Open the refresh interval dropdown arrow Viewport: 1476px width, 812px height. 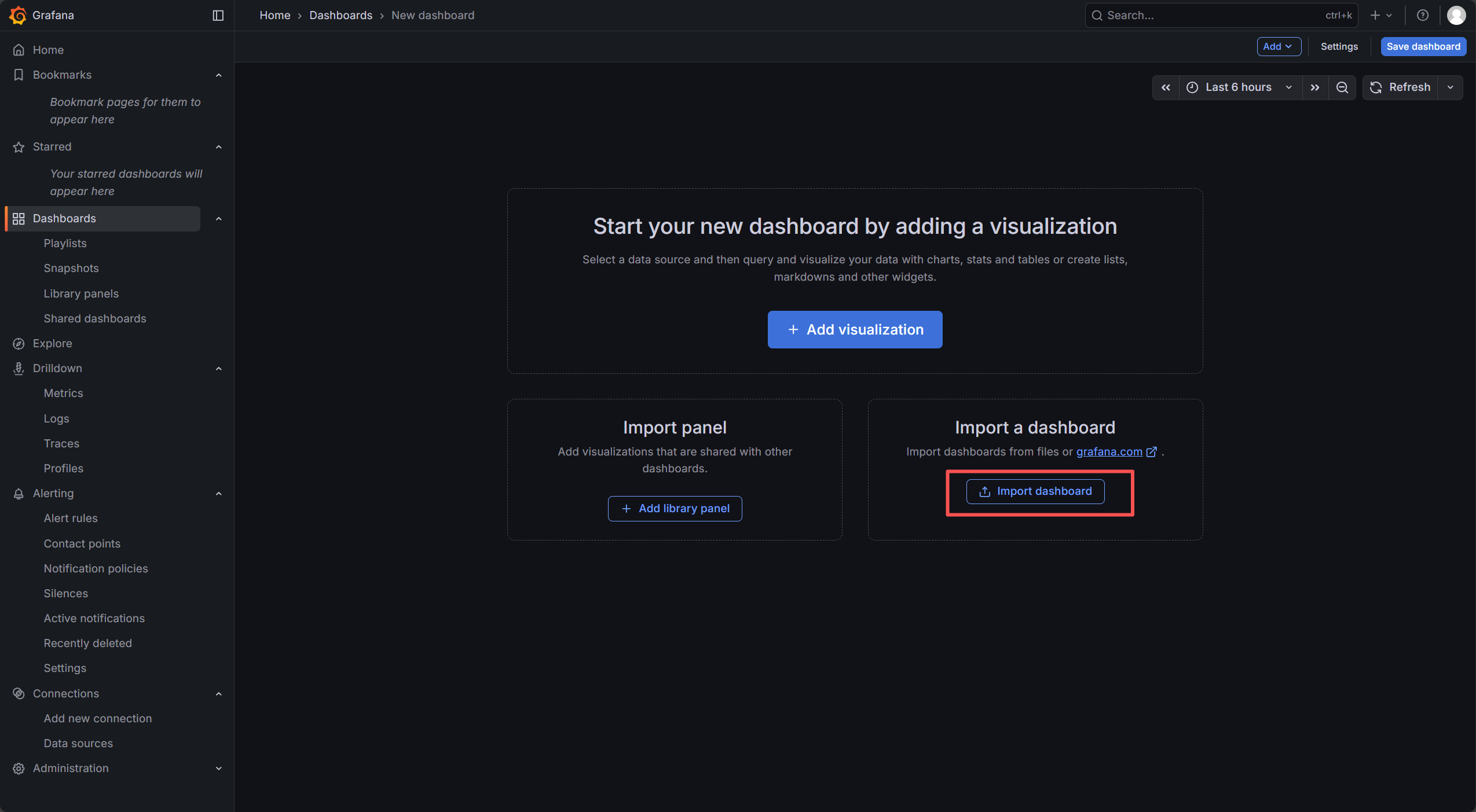pyautogui.click(x=1450, y=87)
